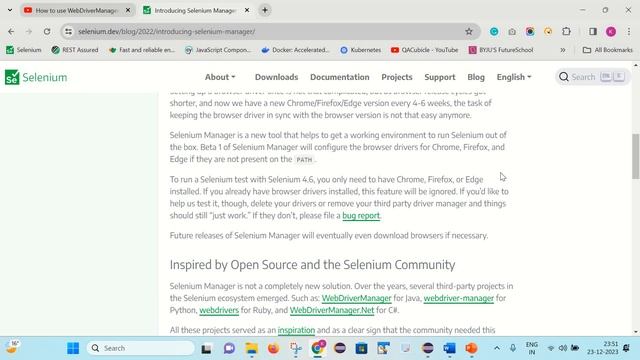The height and width of the screenshot is (360, 640).
Task: Click the page vertical scrollbar thumb
Action: 636,156
